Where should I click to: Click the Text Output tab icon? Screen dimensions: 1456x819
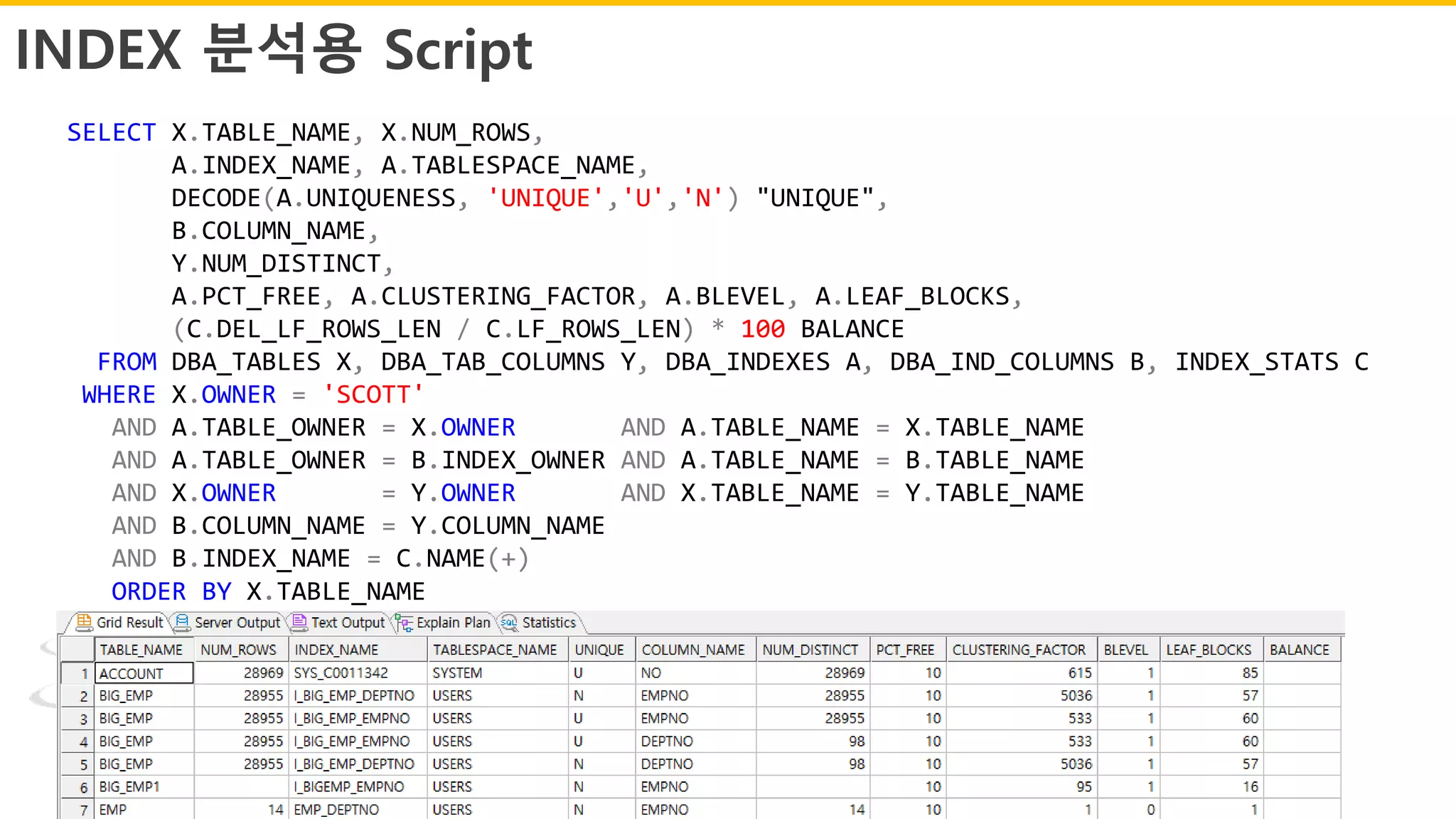[299, 622]
